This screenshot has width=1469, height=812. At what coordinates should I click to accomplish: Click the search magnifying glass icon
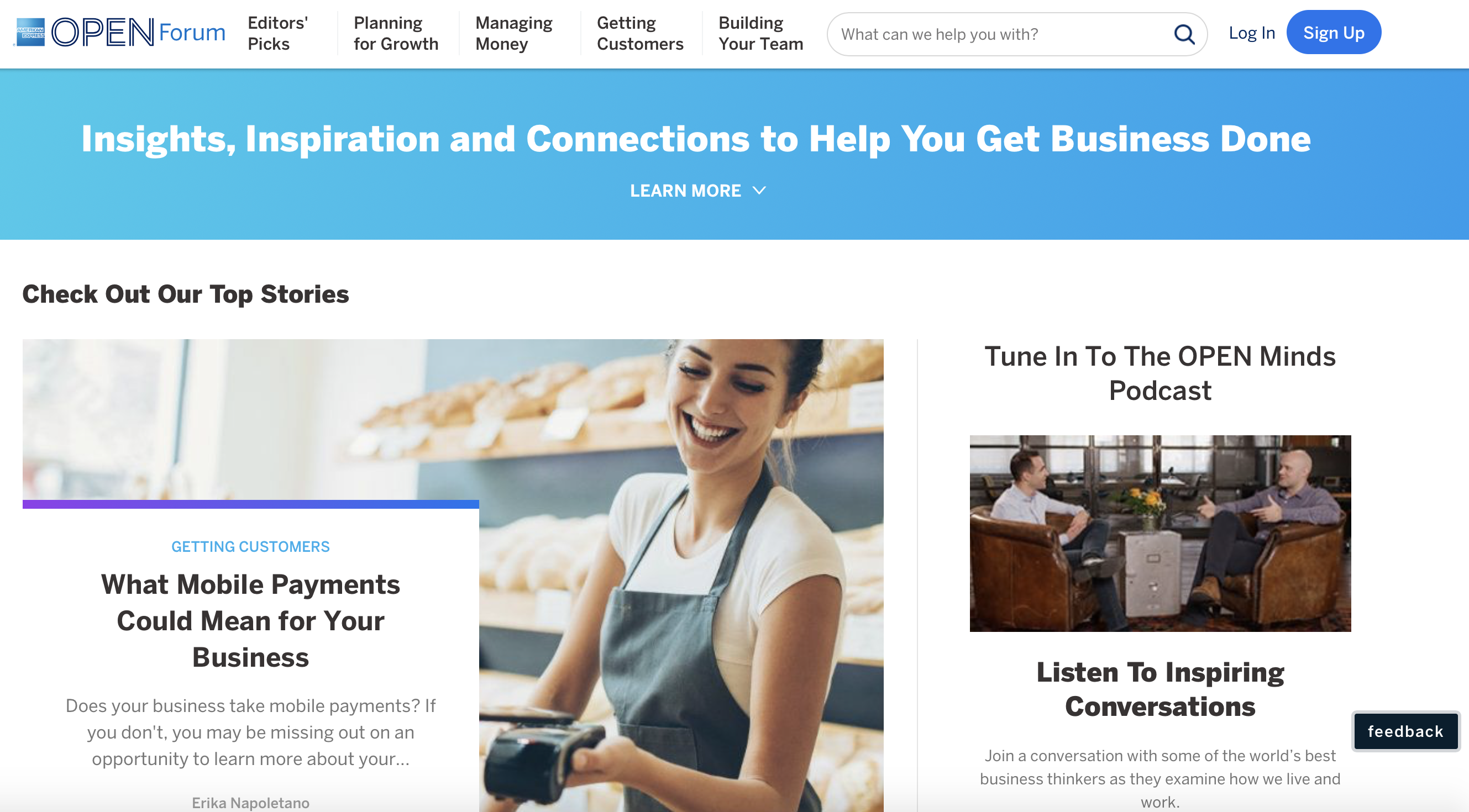coord(1184,34)
